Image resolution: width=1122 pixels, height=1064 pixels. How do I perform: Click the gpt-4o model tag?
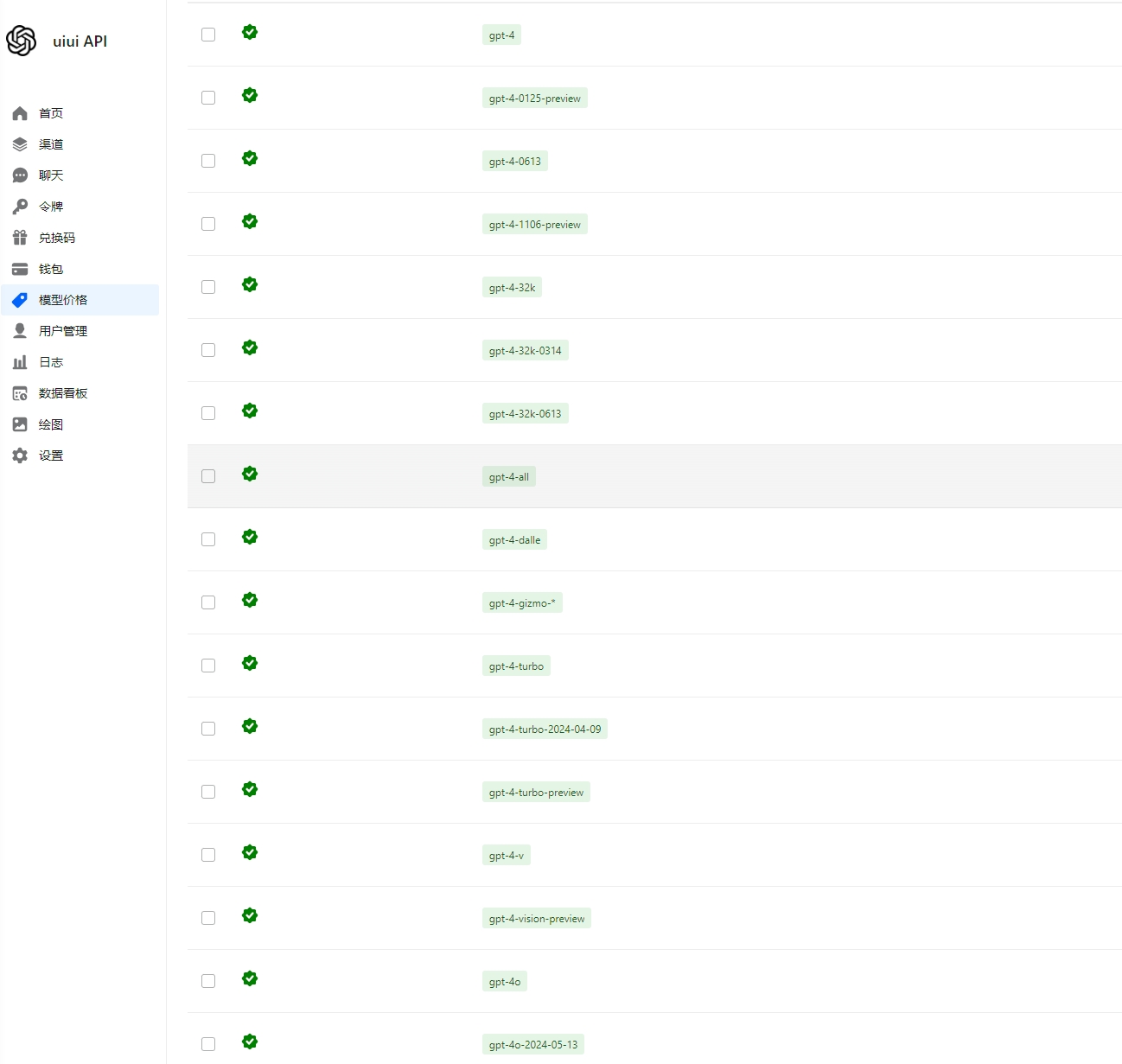505,982
